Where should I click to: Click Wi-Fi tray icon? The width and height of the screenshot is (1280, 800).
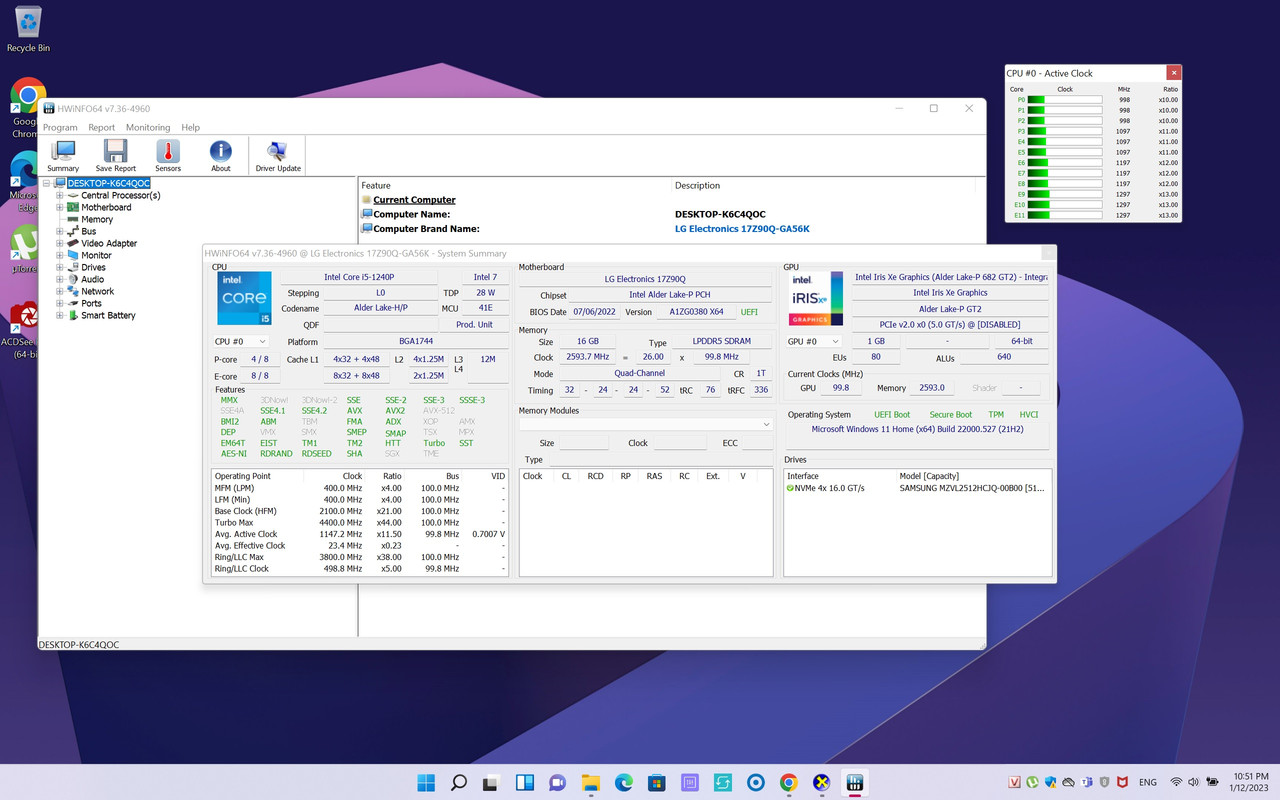[1176, 782]
